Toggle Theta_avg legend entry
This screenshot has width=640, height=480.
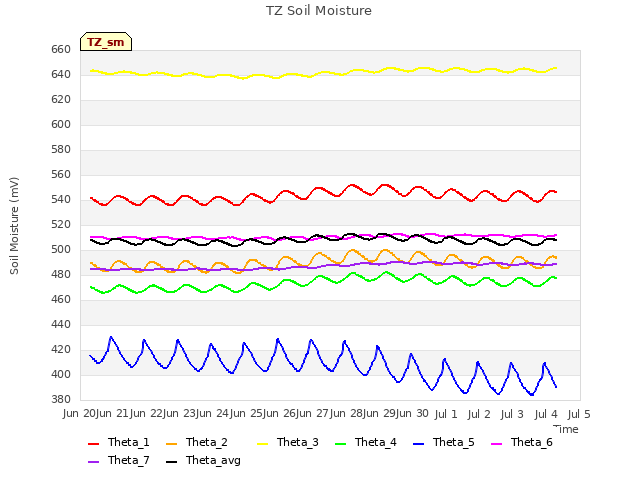point(203,460)
